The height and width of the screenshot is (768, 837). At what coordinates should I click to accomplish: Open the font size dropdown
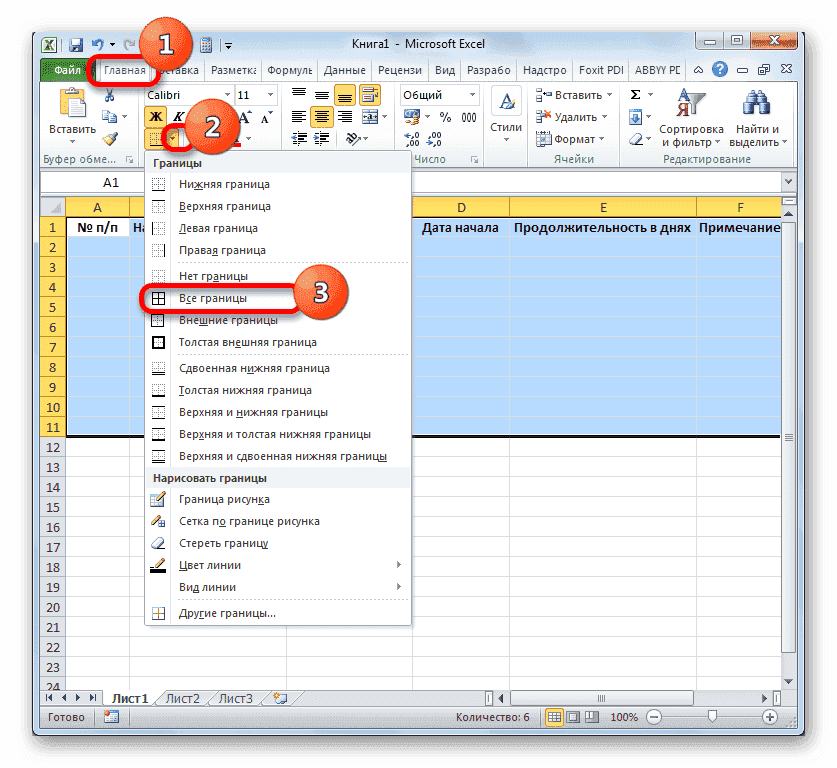point(271,94)
